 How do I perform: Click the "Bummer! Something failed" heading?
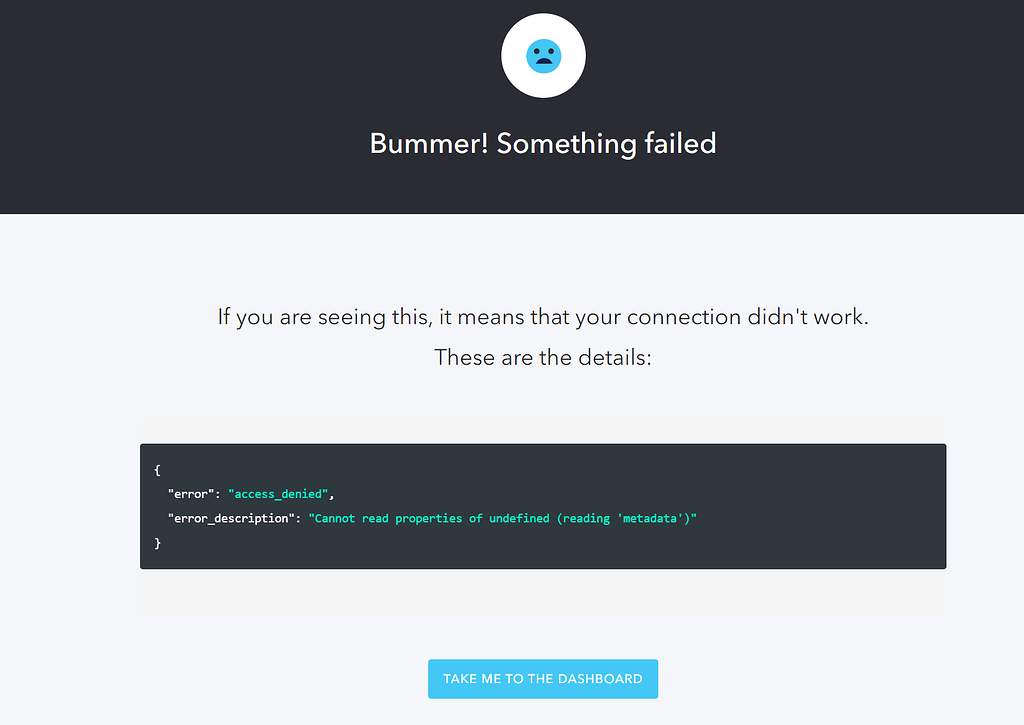pos(543,143)
